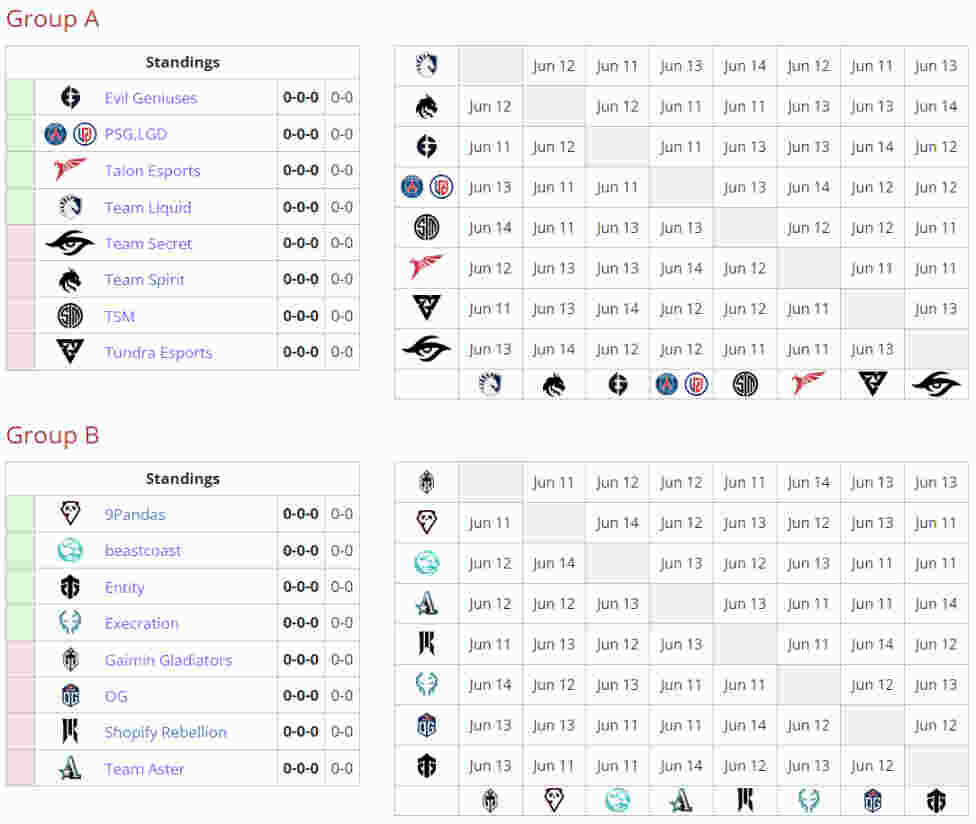Select PSG.LGD column-footer logos in Group A crosstable
The width and height of the screenshot is (976, 824).
point(681,384)
